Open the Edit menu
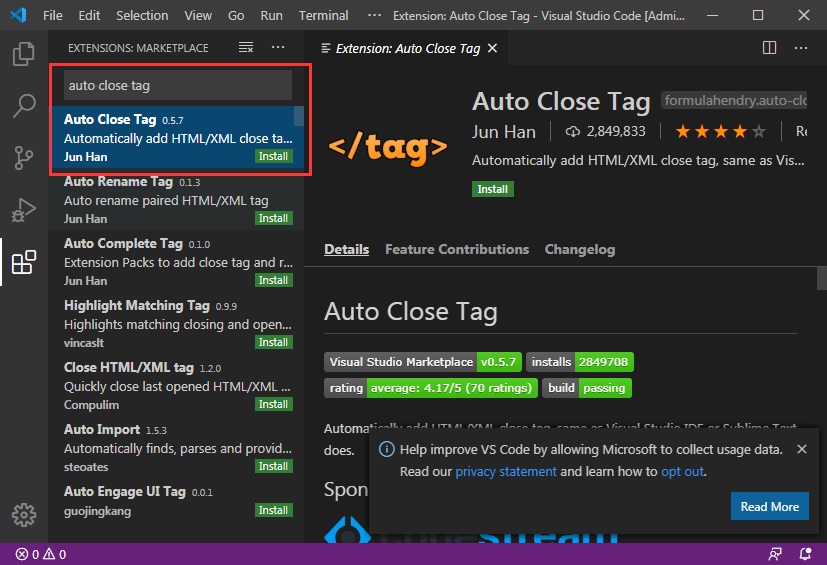The width and height of the screenshot is (827, 565). [x=89, y=15]
